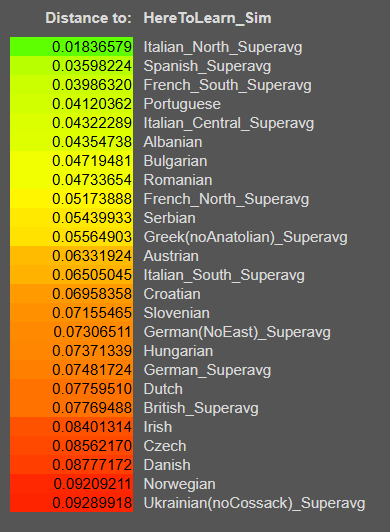Select the Serbian population label
Screen dimensions: 390x532
(x=169, y=218)
